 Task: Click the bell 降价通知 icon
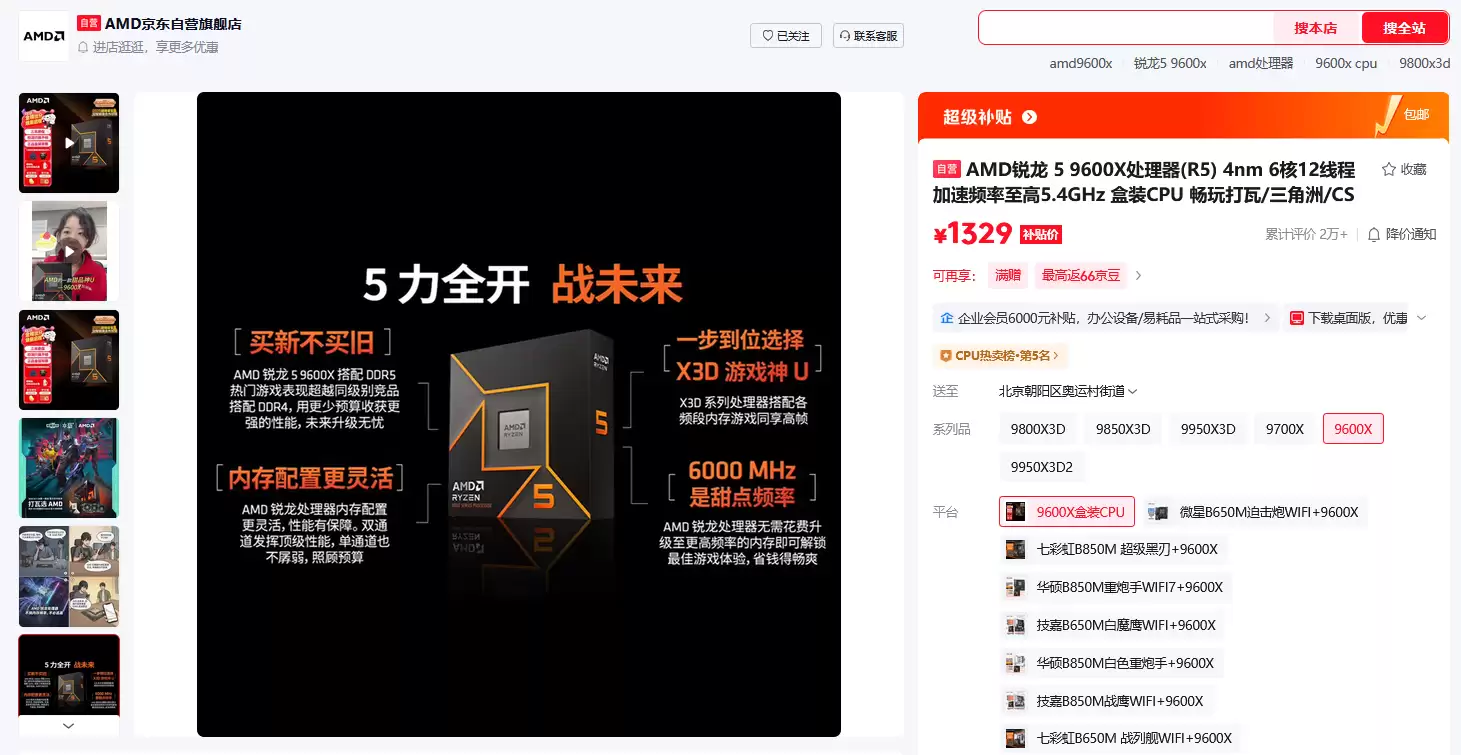click(1374, 234)
